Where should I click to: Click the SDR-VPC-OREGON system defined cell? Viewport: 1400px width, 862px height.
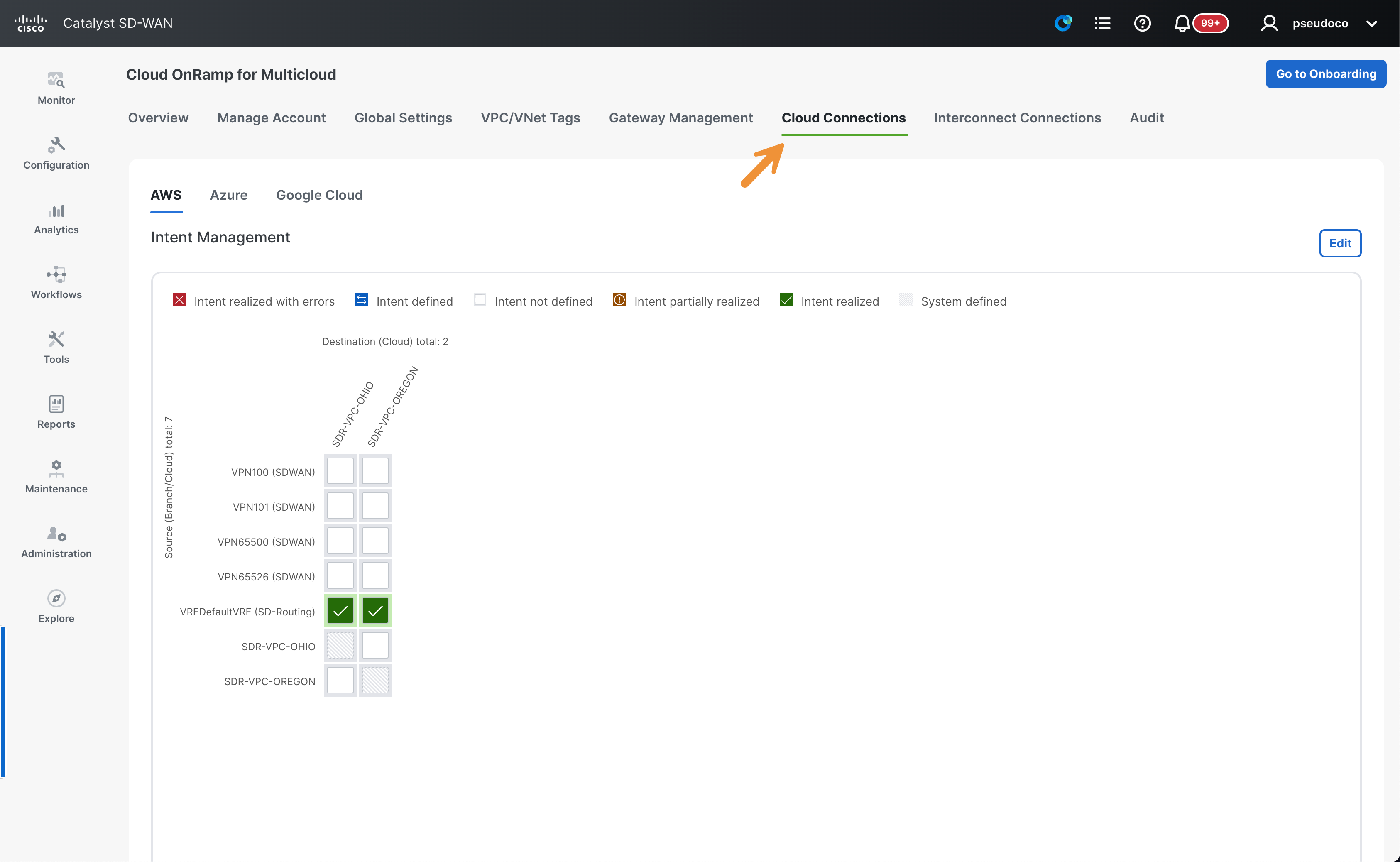point(375,681)
